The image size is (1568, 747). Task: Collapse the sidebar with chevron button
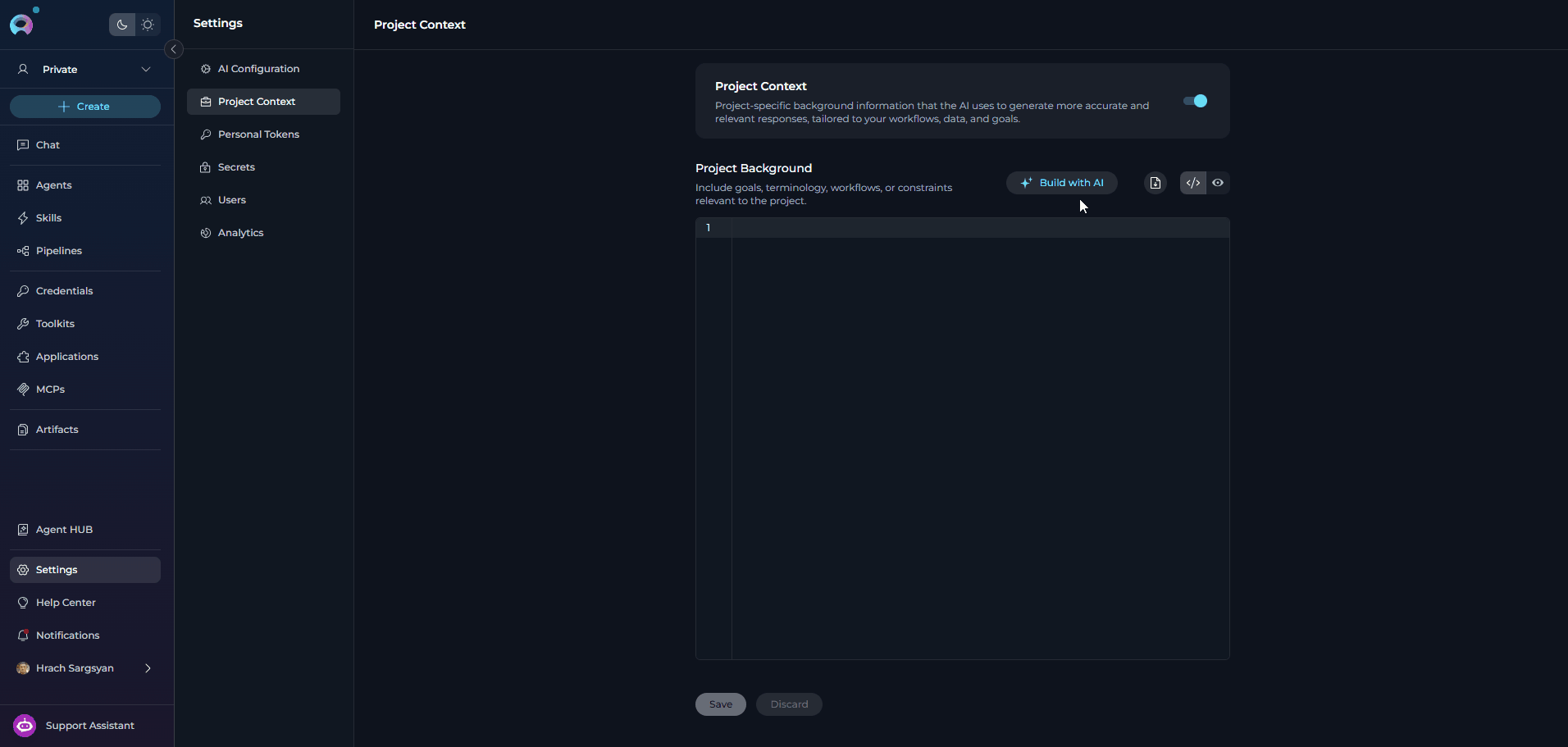(173, 49)
